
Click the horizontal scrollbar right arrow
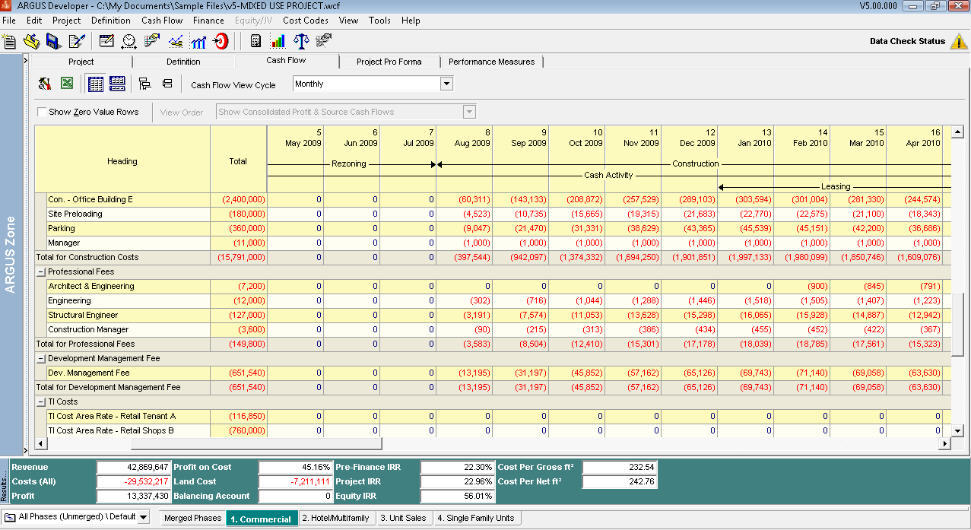[x=943, y=443]
